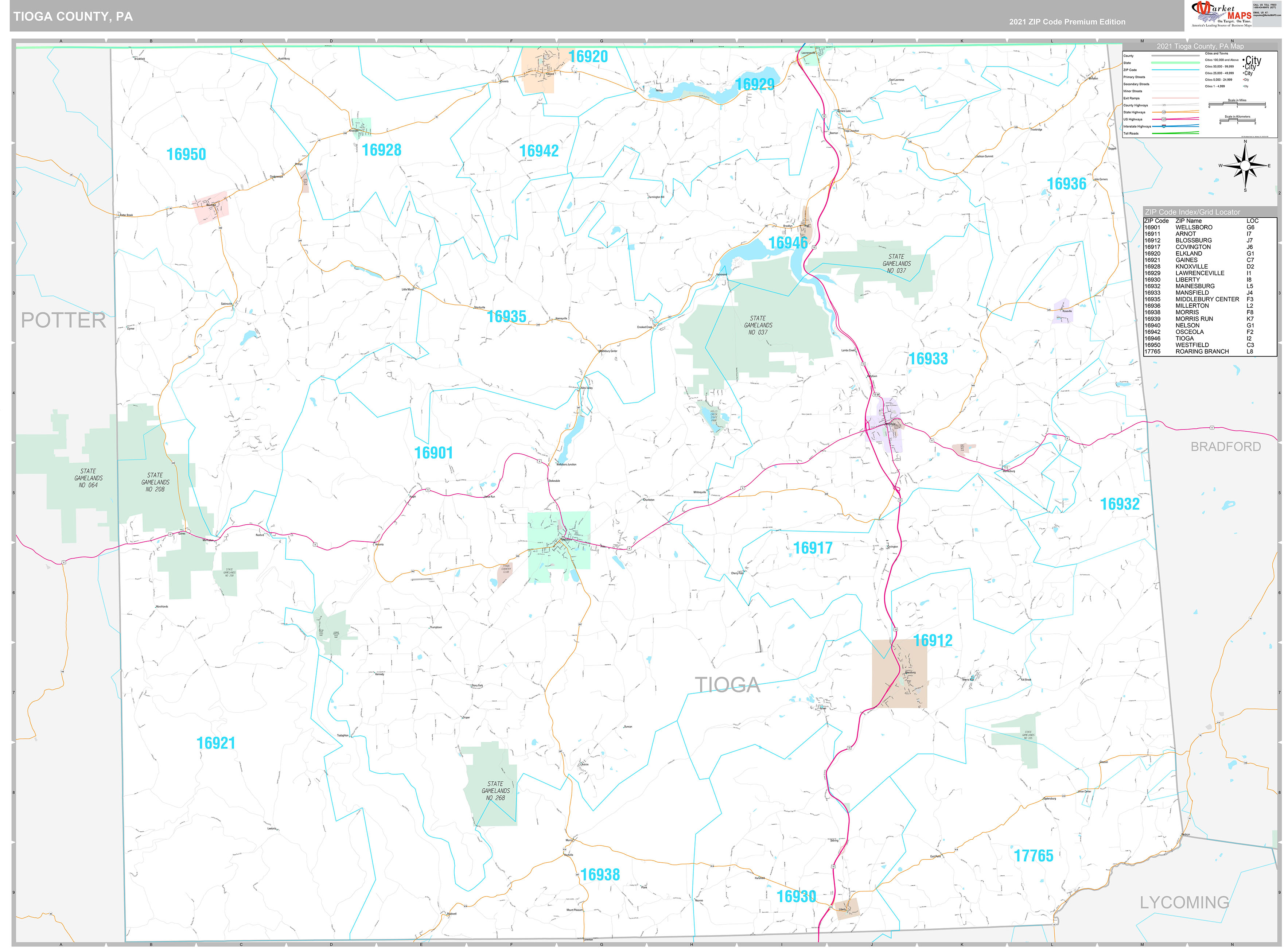This screenshot has width=1288, height=948.
Task: Click the largest City size sample in legend
Action: pos(1252,60)
